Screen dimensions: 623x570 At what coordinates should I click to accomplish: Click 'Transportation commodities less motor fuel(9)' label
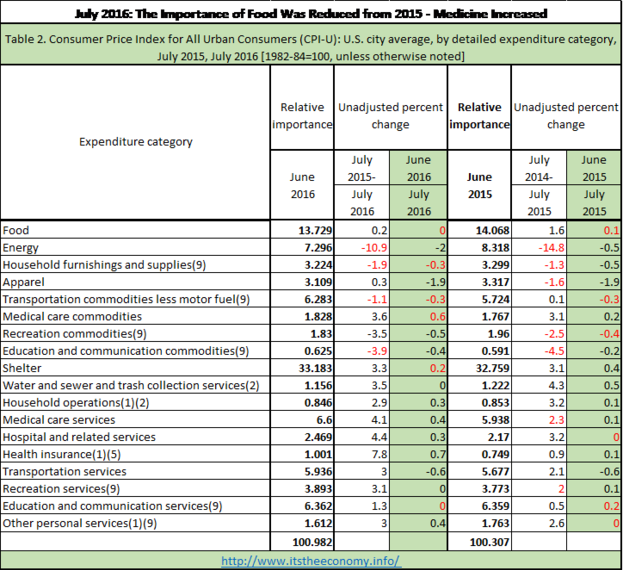point(126,299)
